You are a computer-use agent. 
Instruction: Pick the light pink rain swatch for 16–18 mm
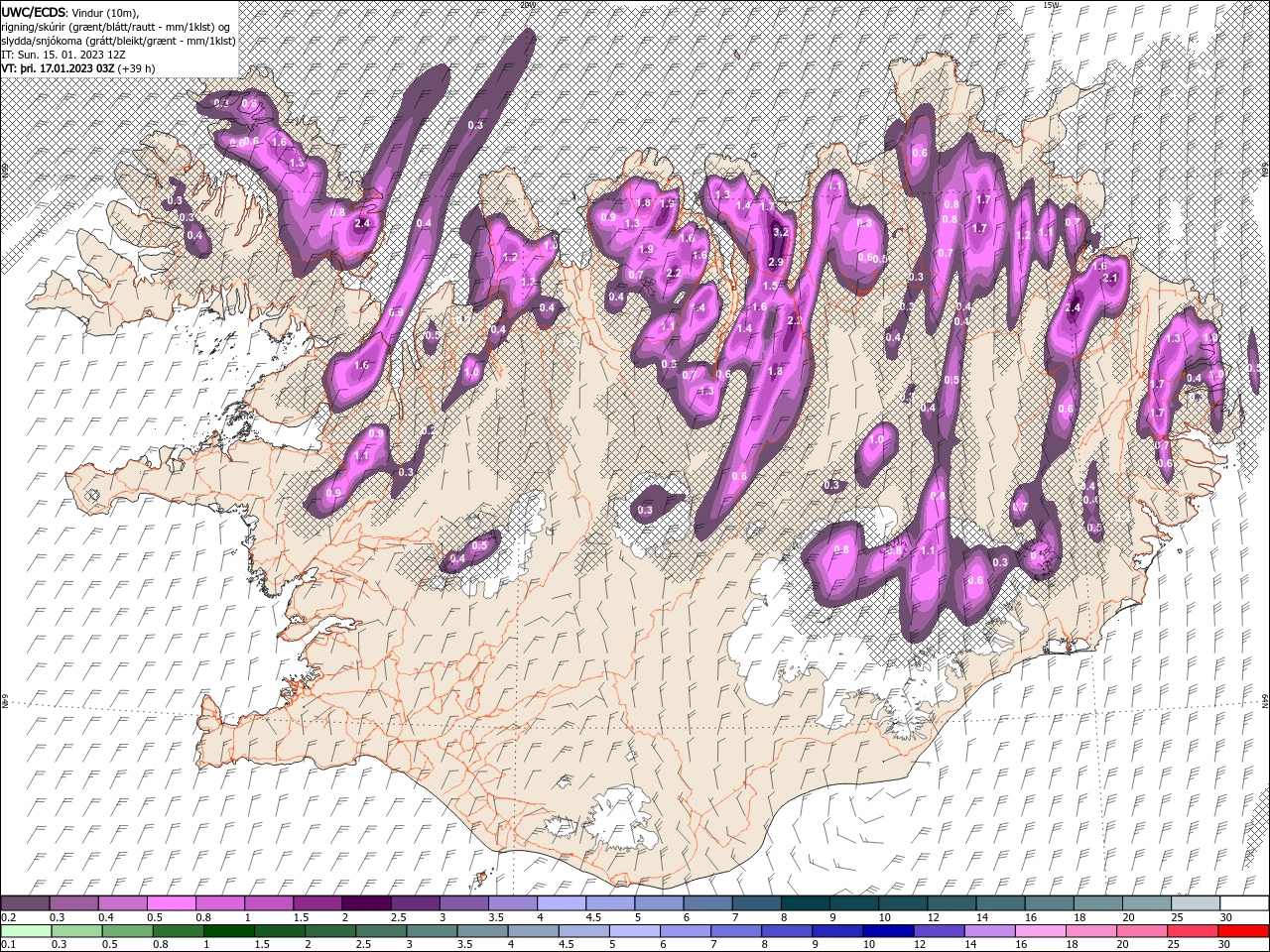(1041, 931)
